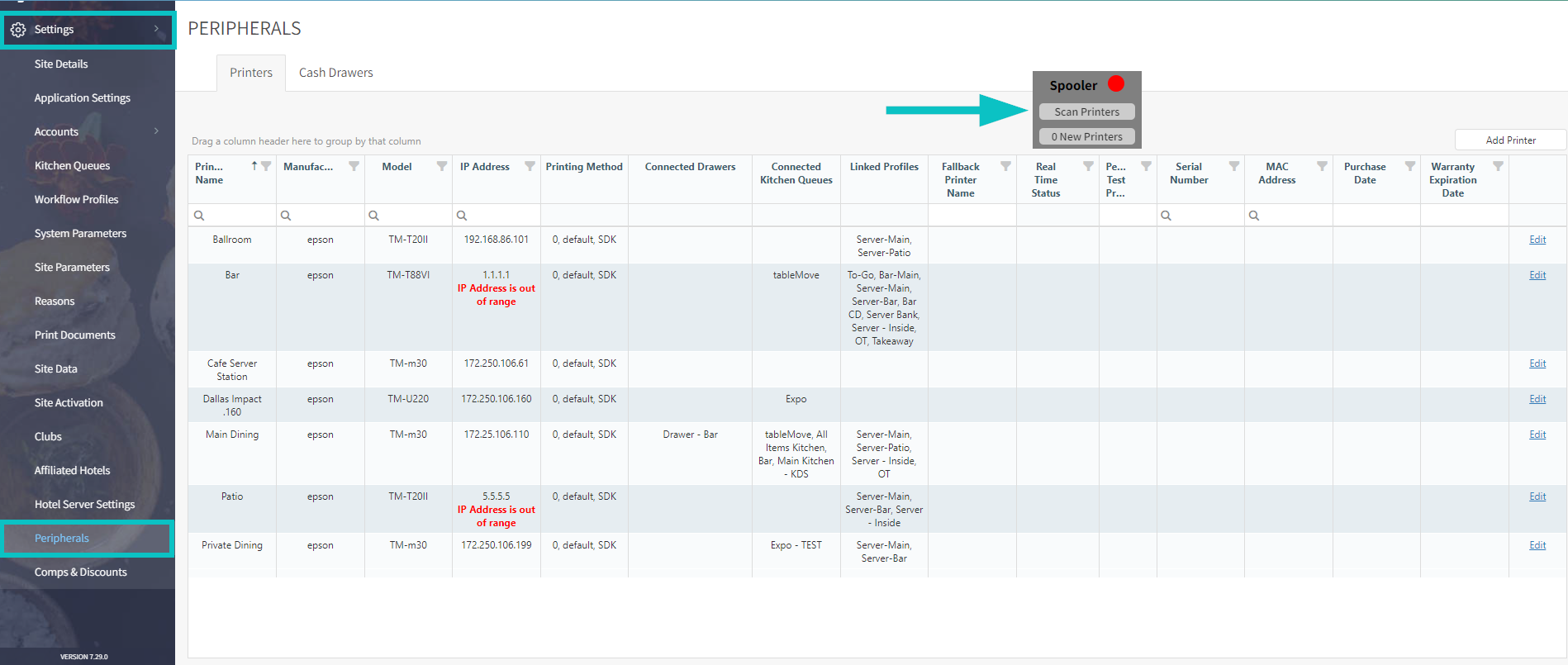
Task: Click the Serial Number column filter icon
Action: [x=1233, y=166]
